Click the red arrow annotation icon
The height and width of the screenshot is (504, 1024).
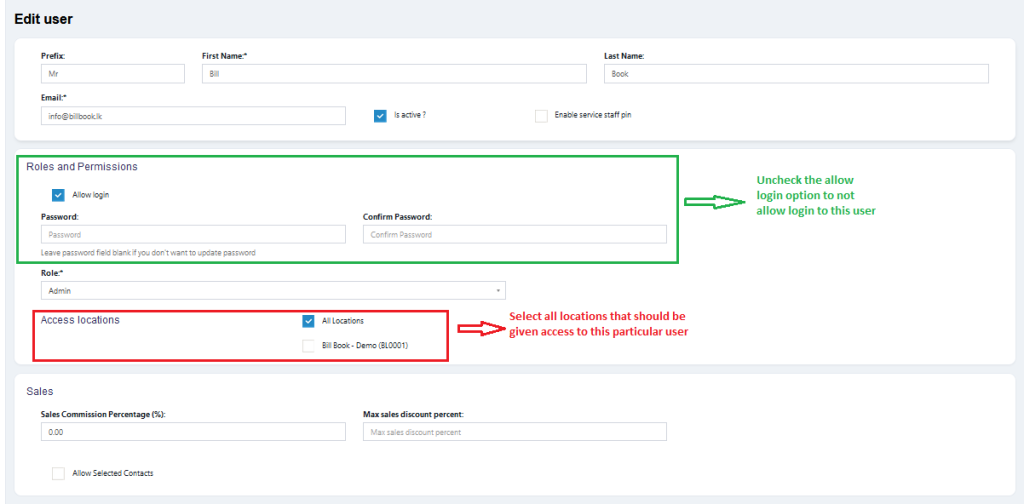click(479, 326)
